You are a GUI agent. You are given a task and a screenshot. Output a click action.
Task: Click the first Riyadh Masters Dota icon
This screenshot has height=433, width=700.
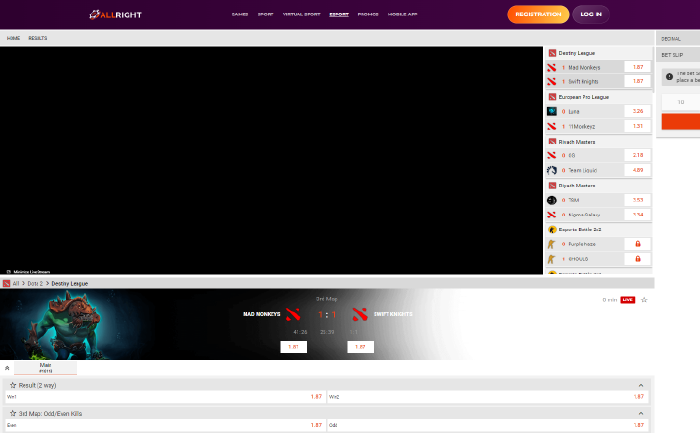click(552, 142)
